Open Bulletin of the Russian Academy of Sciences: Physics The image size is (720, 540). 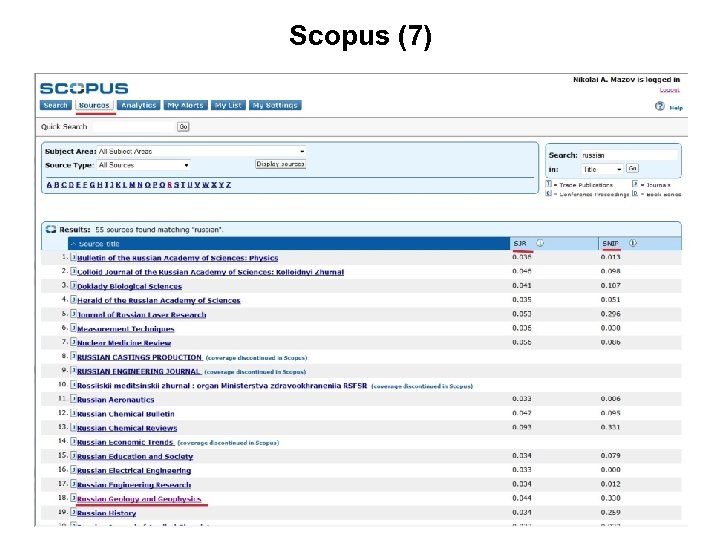click(x=177, y=258)
